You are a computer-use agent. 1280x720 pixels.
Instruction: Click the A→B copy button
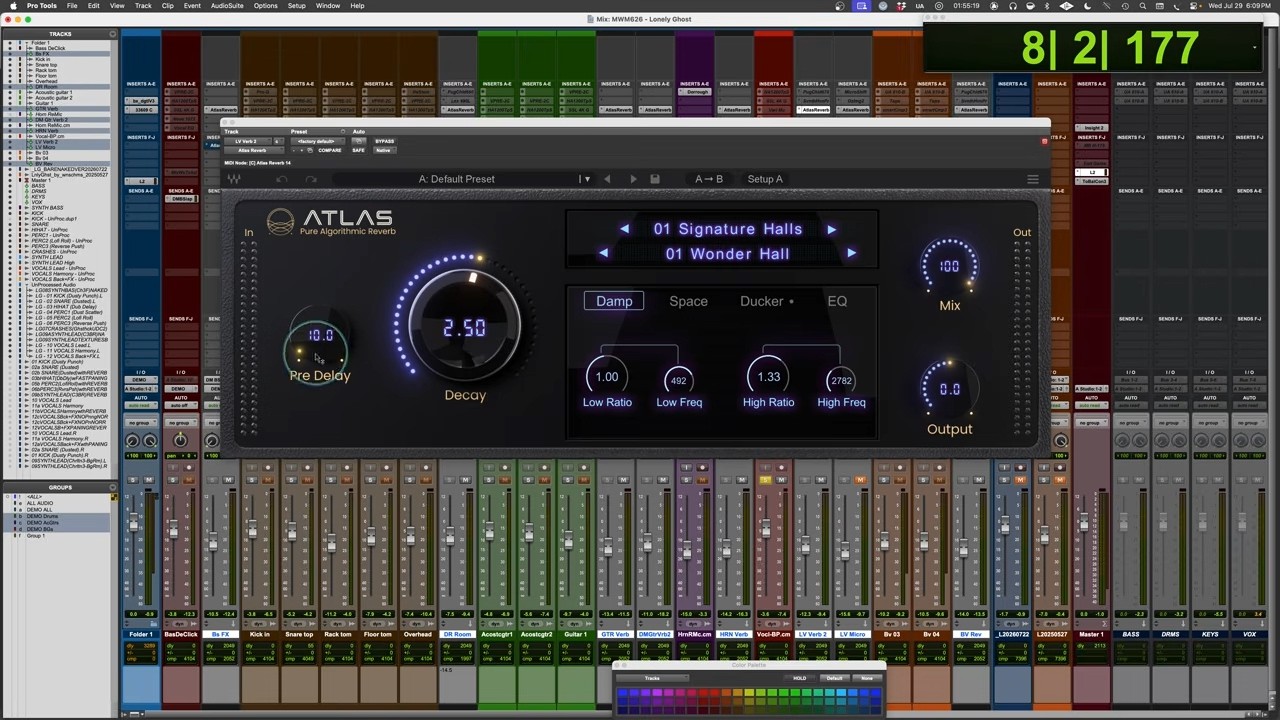pyautogui.click(x=709, y=179)
